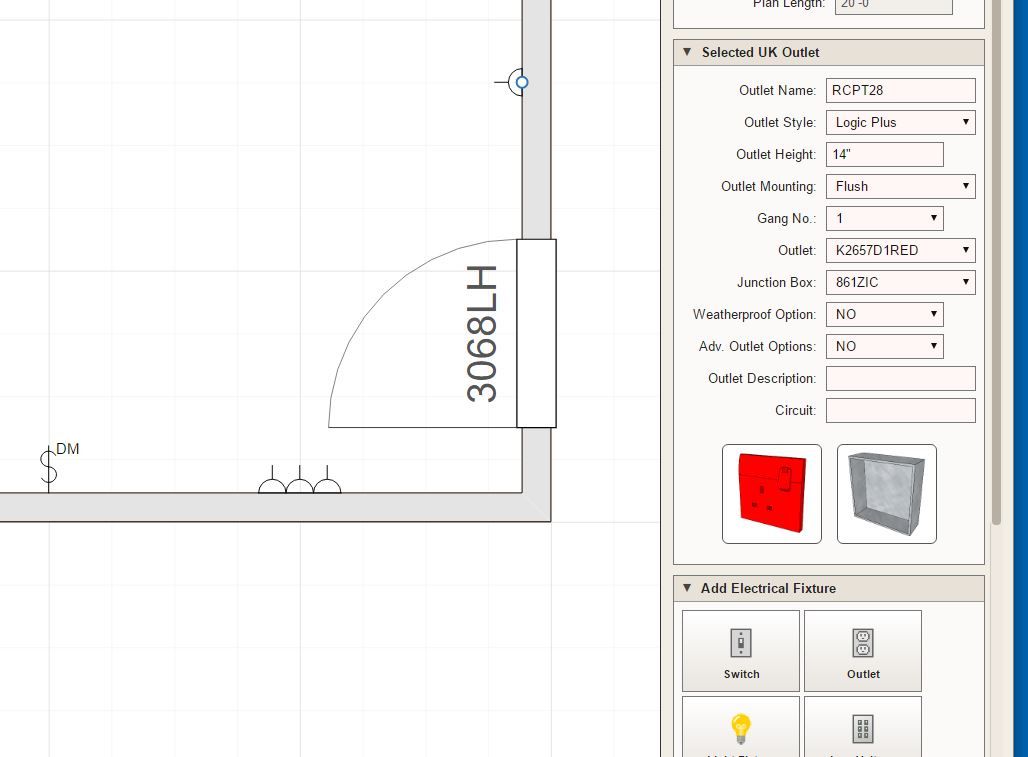
Task: Click the Outlet Description field
Action: pyautogui.click(x=901, y=379)
